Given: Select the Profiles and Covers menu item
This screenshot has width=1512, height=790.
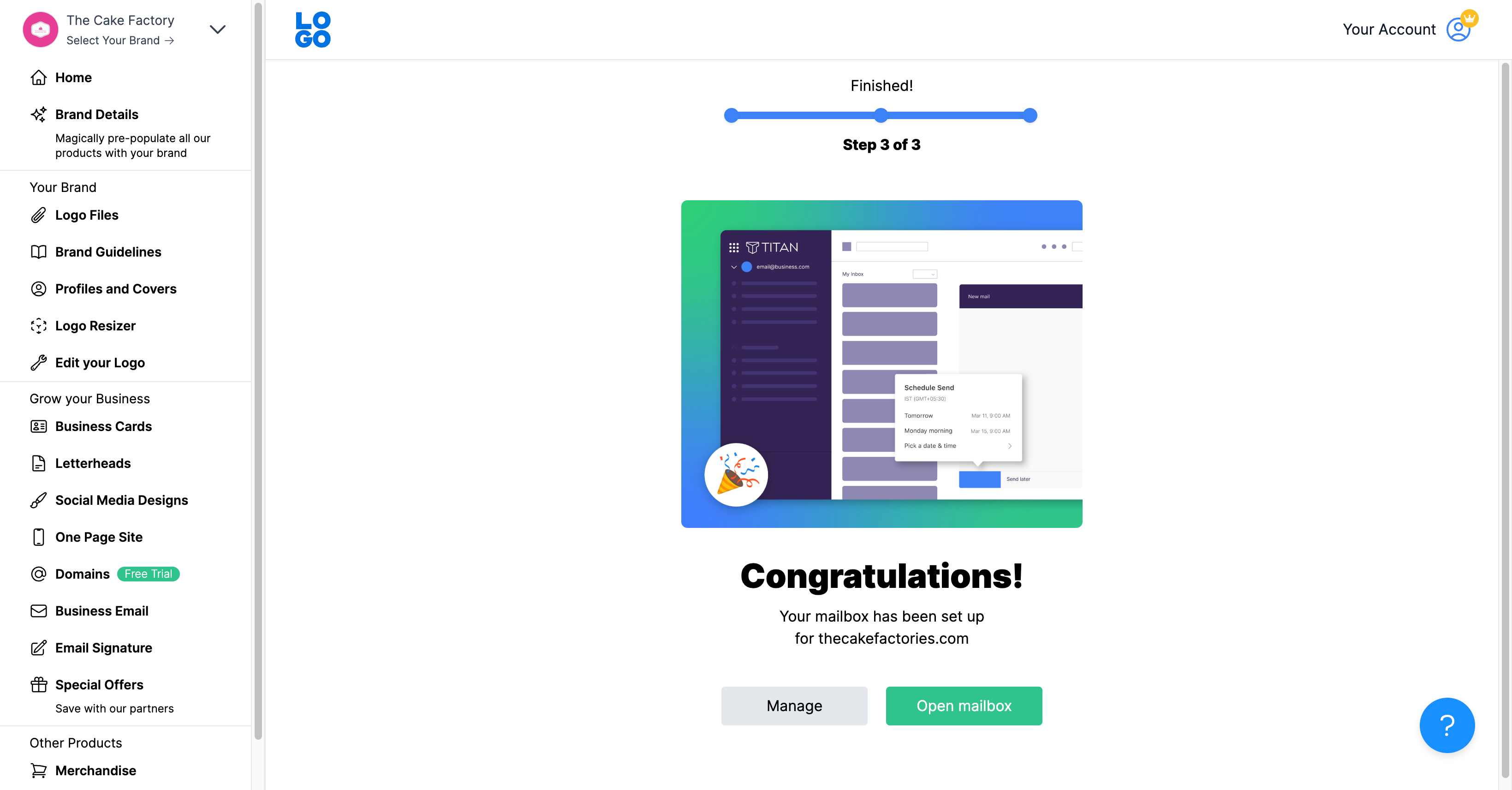Looking at the screenshot, I should 116,288.
